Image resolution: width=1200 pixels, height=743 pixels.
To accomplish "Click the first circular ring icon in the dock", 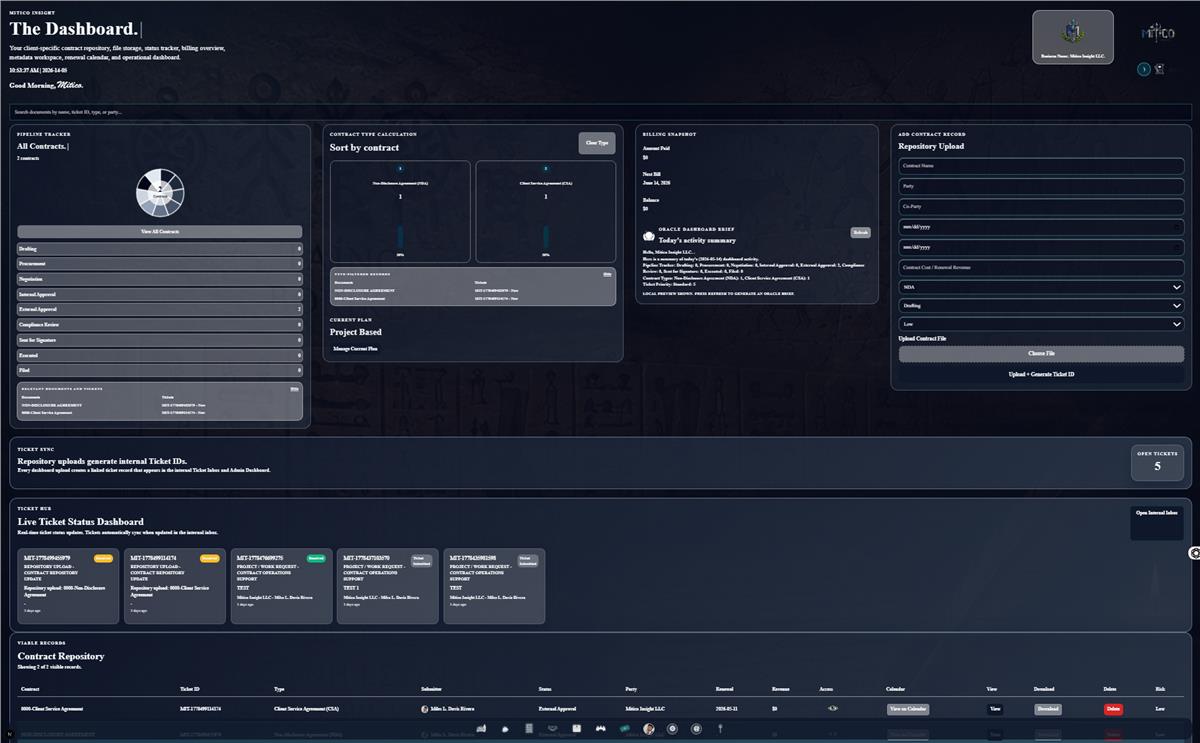I will point(672,729).
